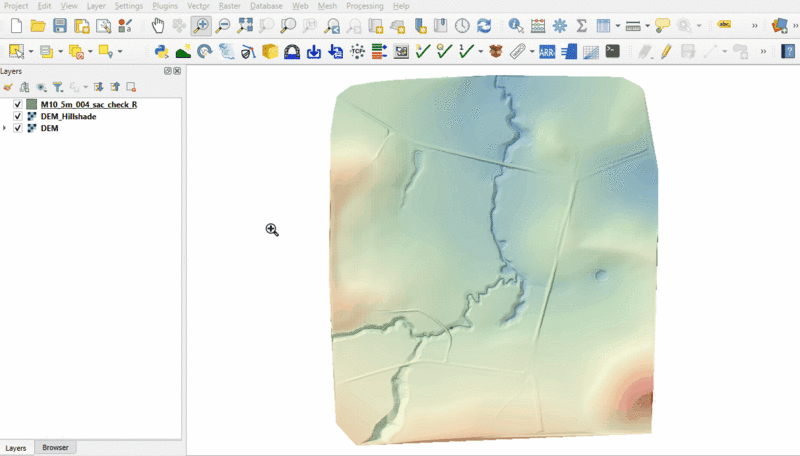Click the Refresh map icon
The width and height of the screenshot is (800, 456).
(484, 25)
